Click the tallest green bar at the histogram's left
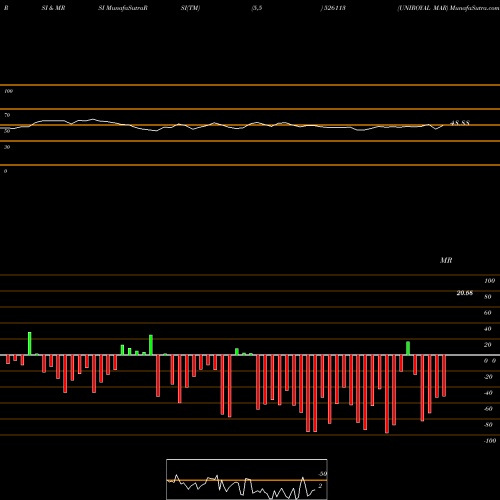This screenshot has width=500, height=500. (x=30, y=344)
